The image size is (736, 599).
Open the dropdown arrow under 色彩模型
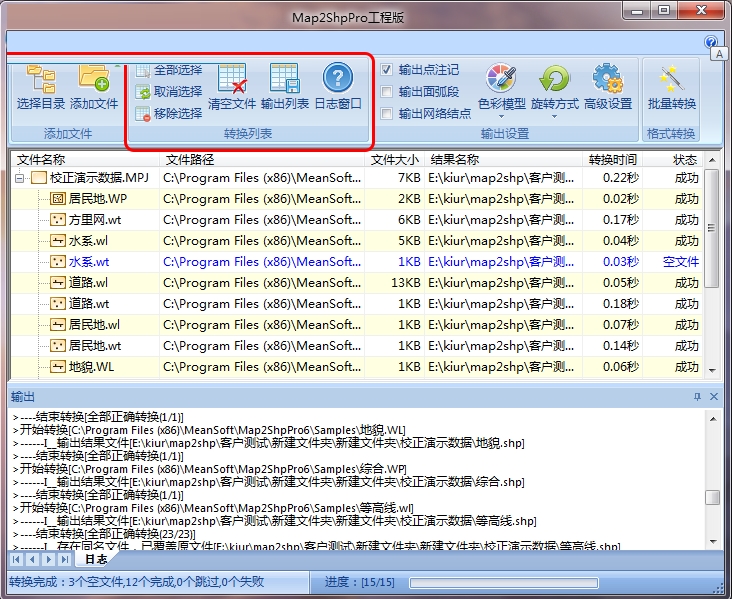coord(501,116)
